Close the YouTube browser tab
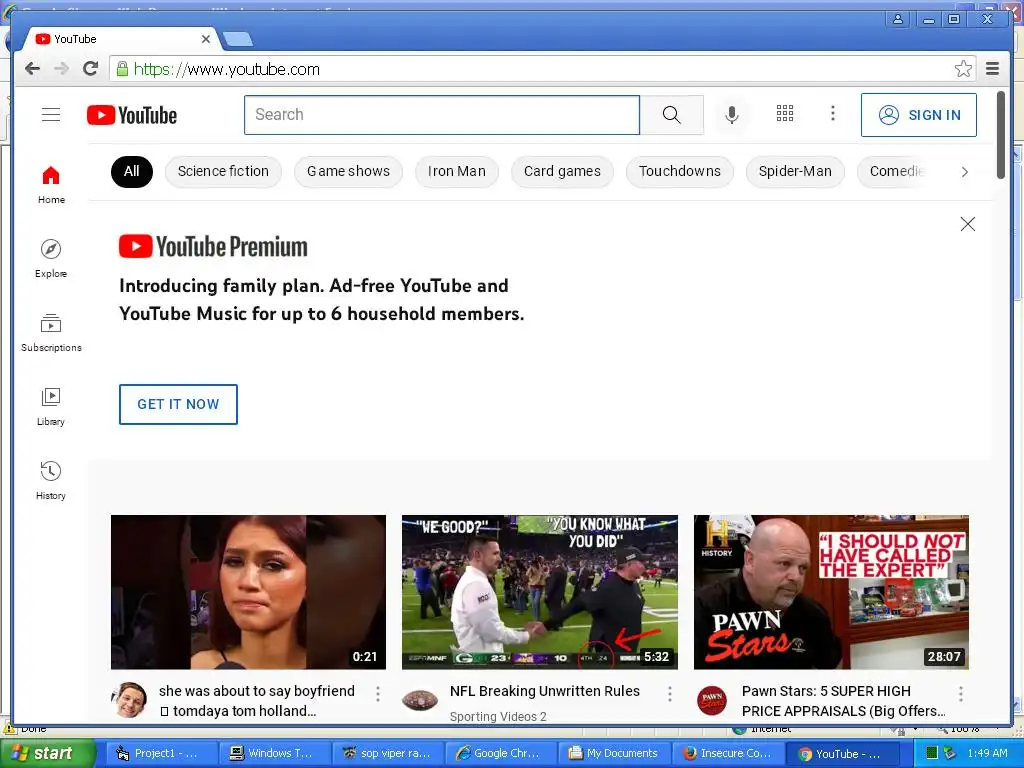This screenshot has height=768, width=1024. tap(206, 39)
